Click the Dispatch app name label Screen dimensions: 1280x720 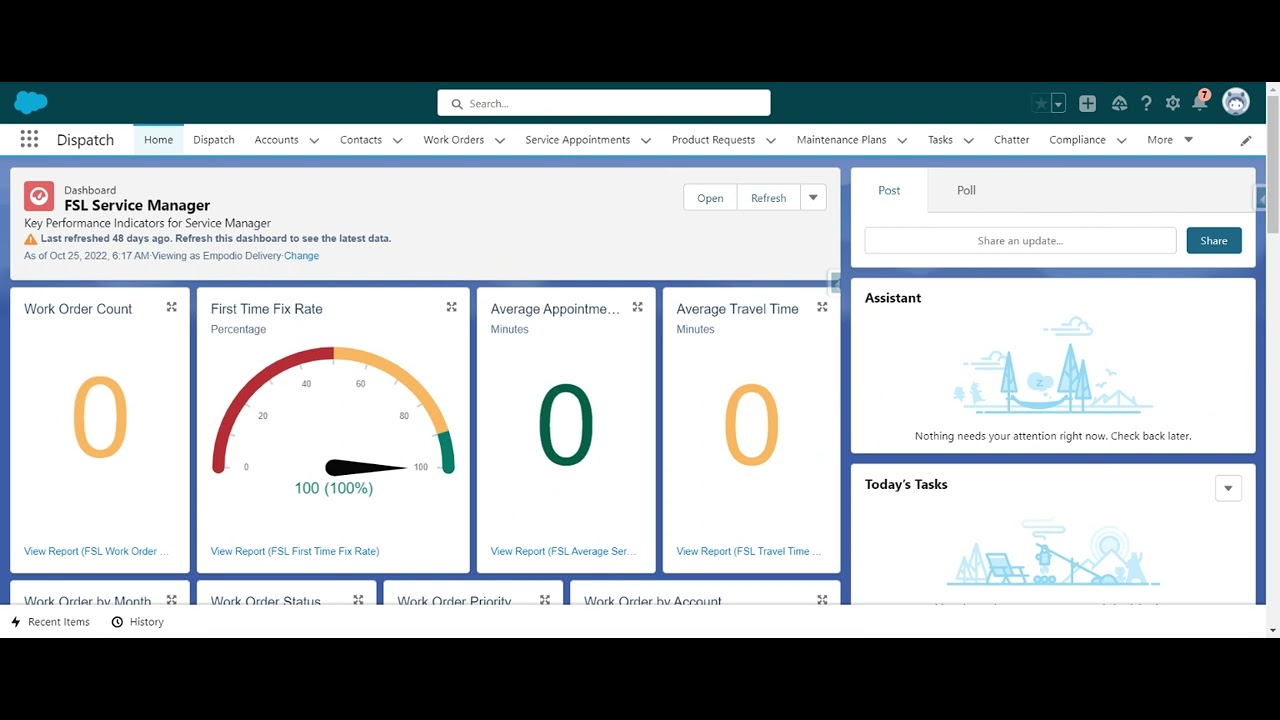(85, 140)
